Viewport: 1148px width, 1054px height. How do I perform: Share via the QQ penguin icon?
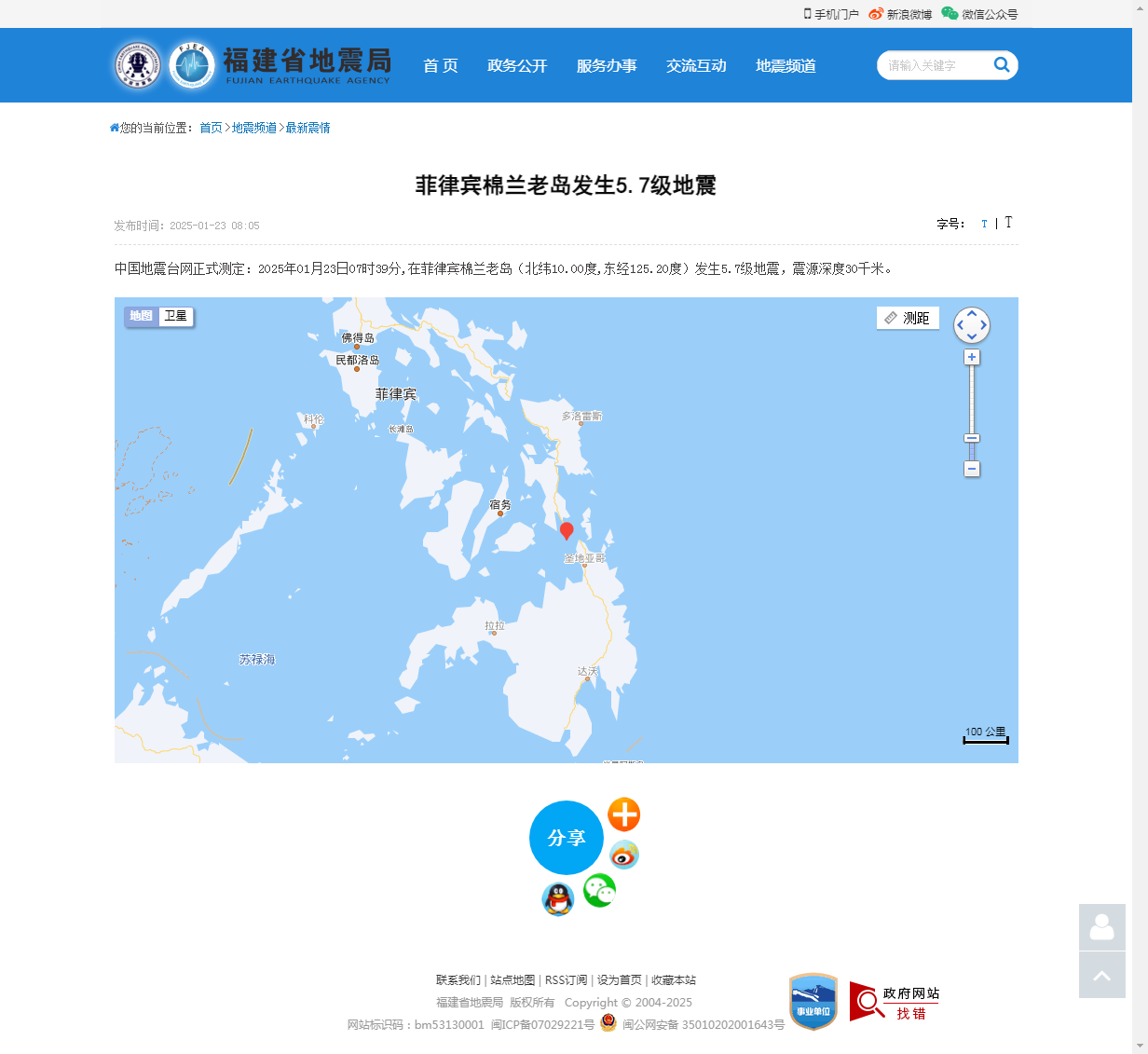pos(558,899)
